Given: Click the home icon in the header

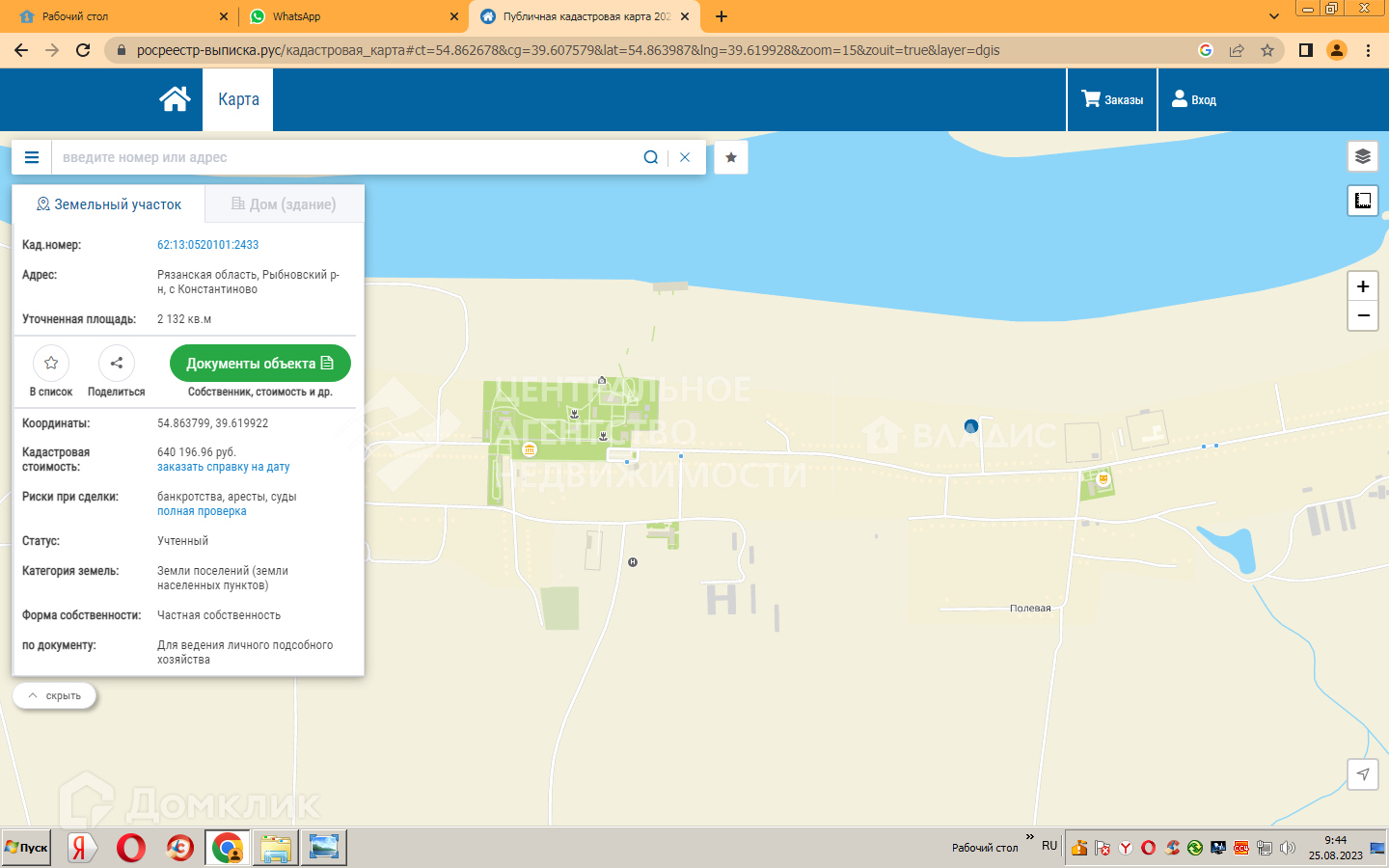Looking at the screenshot, I should pyautogui.click(x=175, y=99).
